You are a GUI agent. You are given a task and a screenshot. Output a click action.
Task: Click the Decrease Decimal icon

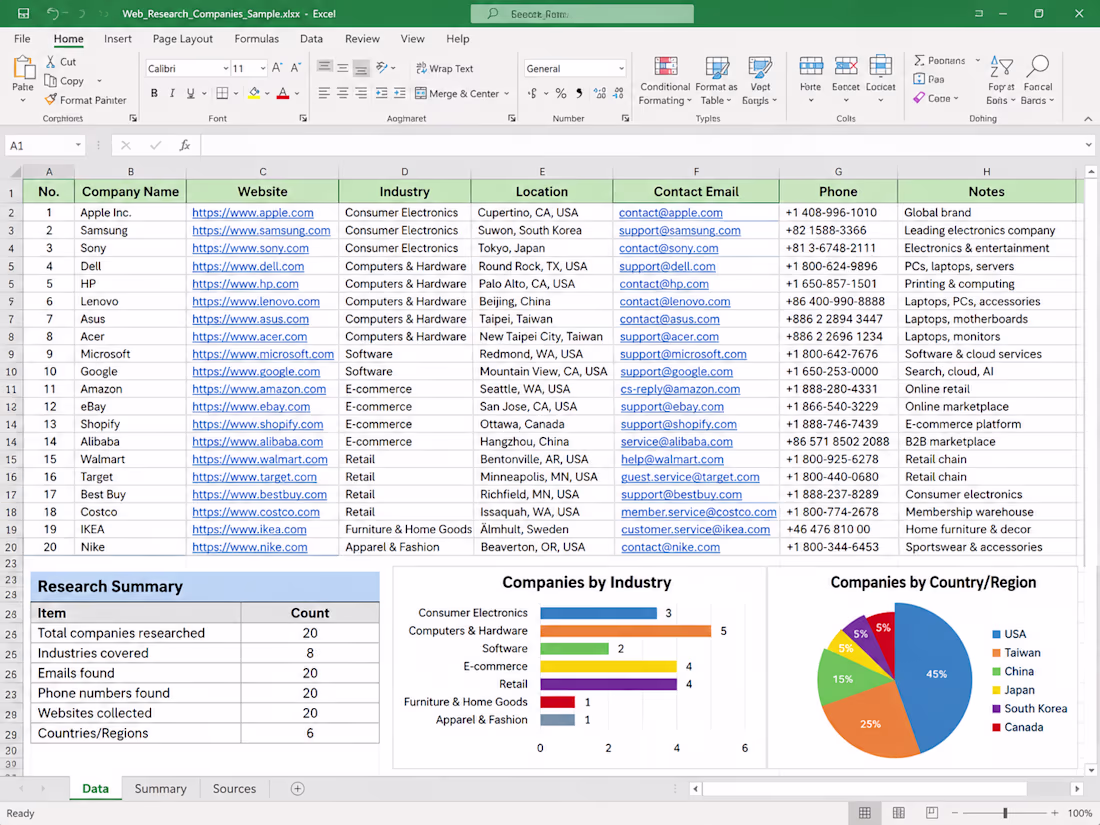point(618,93)
